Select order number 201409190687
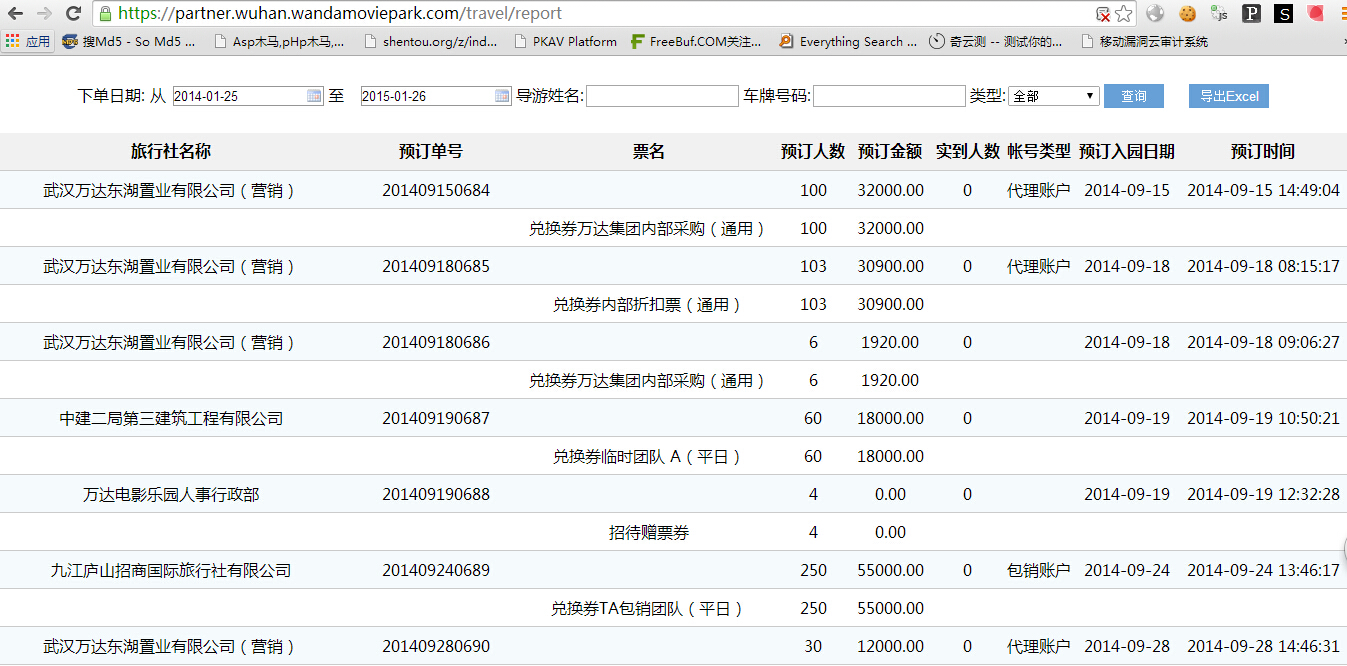The height and width of the screenshot is (666, 1347). (436, 418)
